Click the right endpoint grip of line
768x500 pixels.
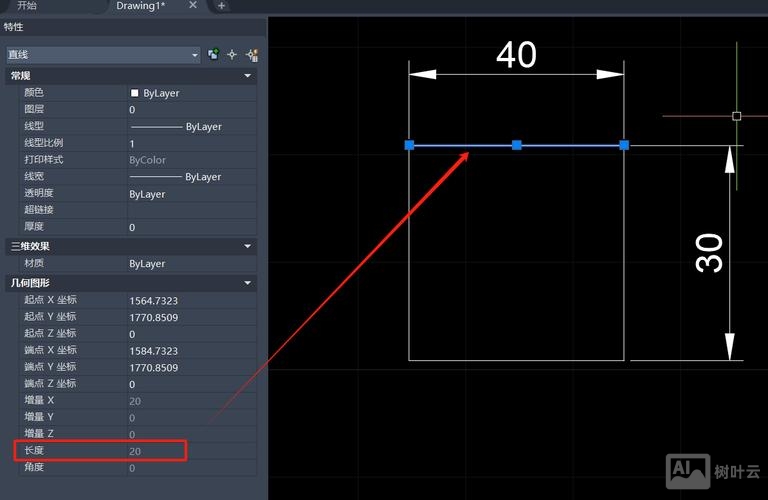coord(624,145)
